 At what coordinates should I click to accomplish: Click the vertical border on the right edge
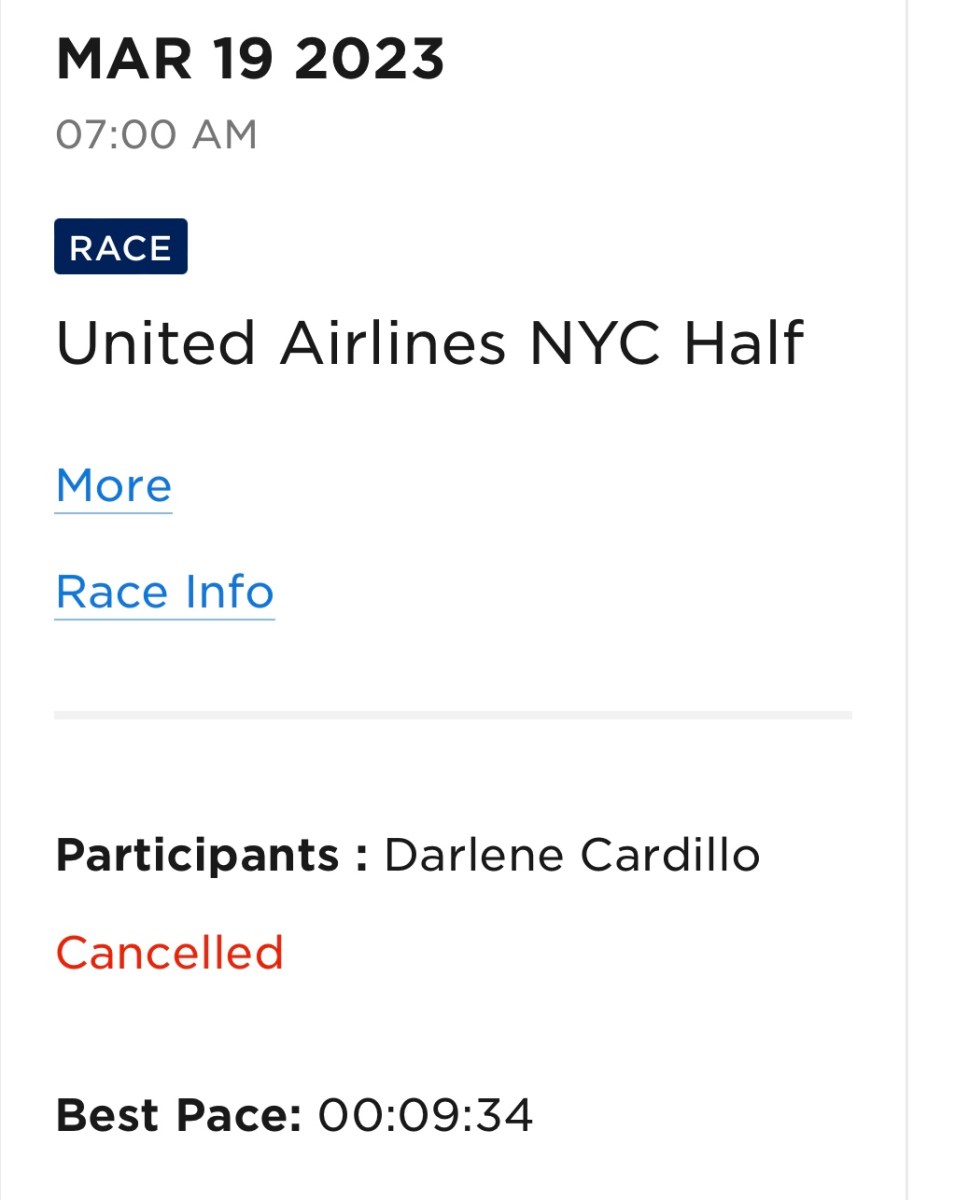coord(906,600)
